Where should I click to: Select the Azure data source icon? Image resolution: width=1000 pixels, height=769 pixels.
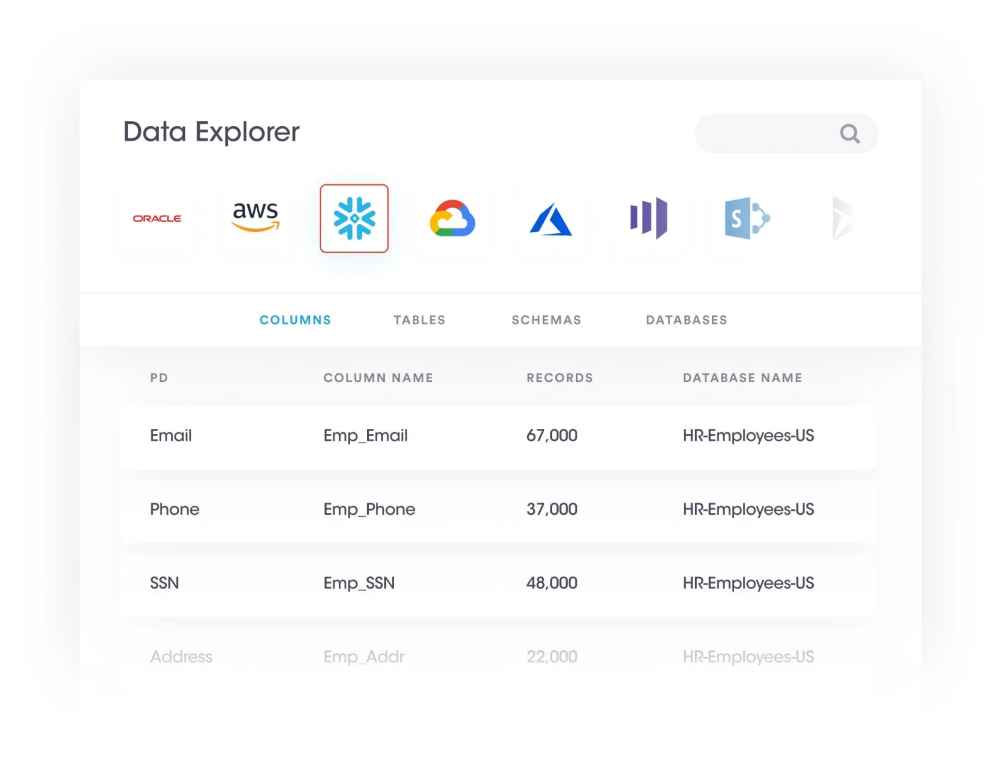[551, 218]
